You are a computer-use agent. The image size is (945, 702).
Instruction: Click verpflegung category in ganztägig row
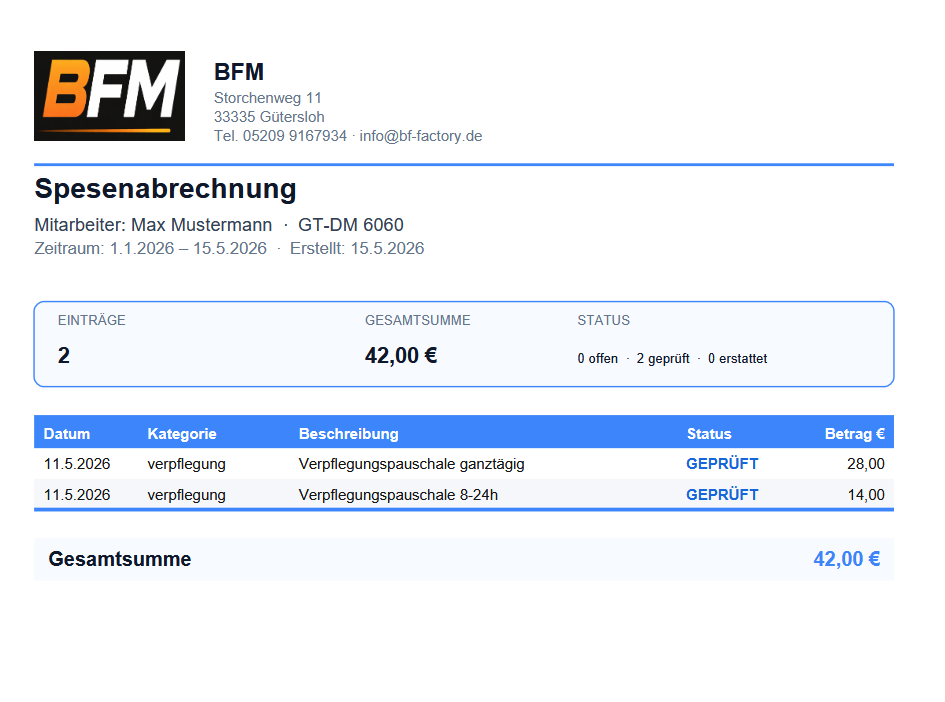tap(187, 464)
